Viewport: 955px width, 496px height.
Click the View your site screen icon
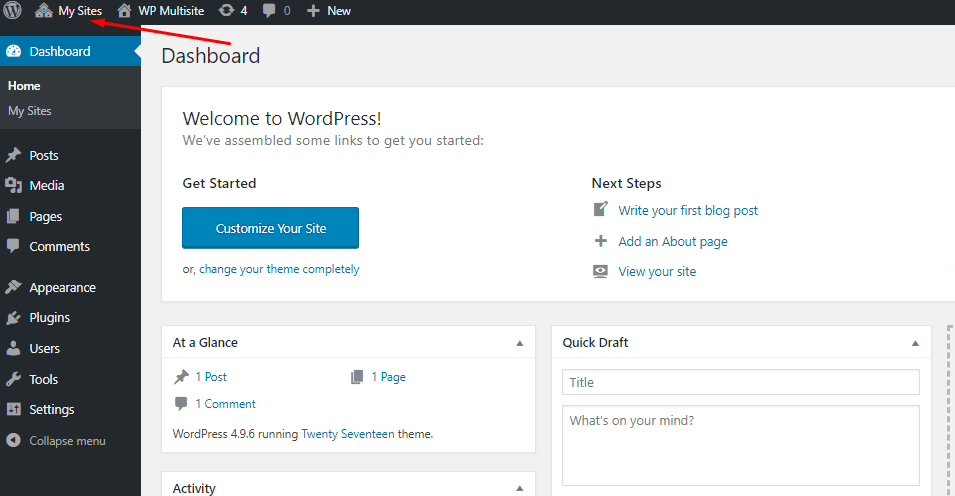[601, 271]
